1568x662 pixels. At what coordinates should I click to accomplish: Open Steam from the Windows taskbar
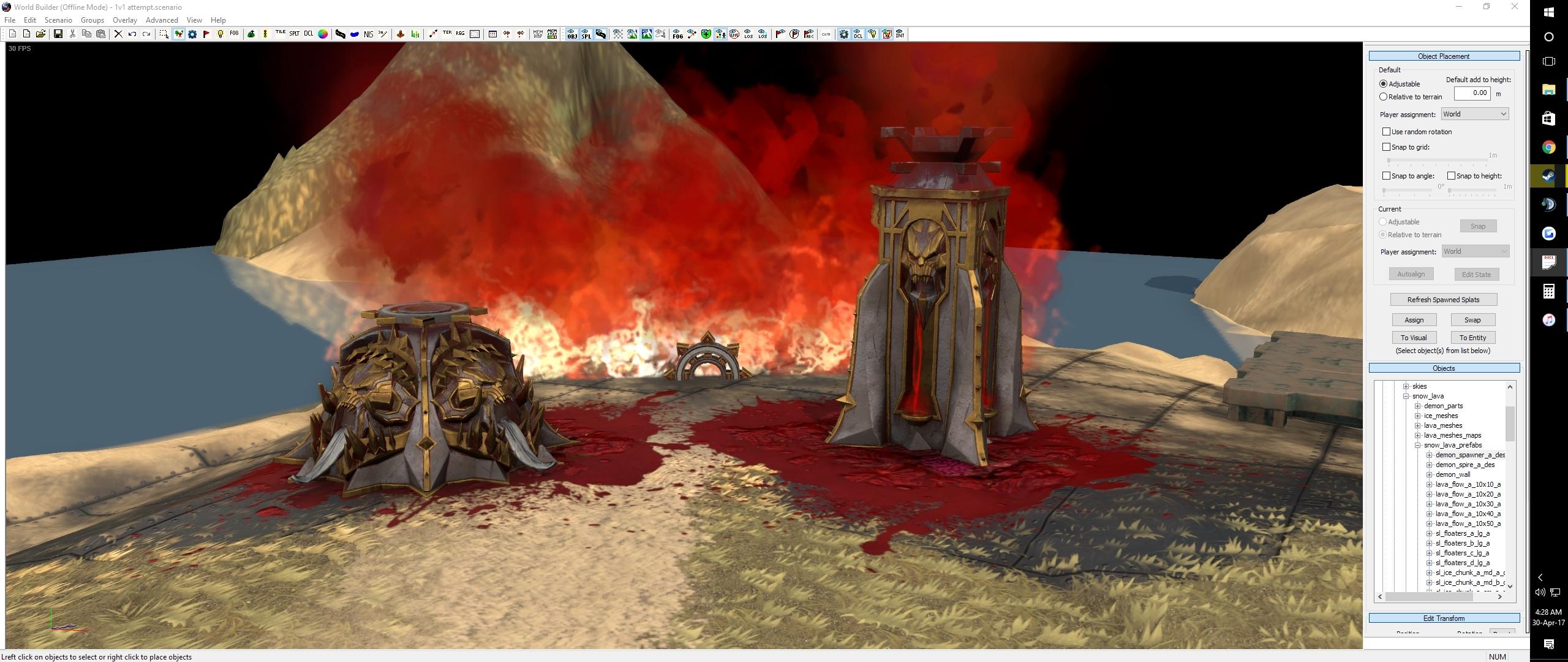1548,176
